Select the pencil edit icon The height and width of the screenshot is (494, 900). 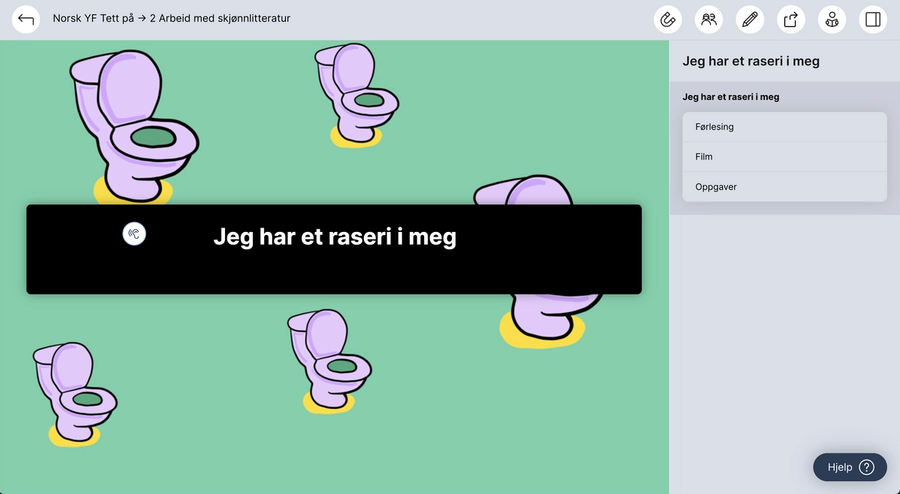(x=750, y=20)
